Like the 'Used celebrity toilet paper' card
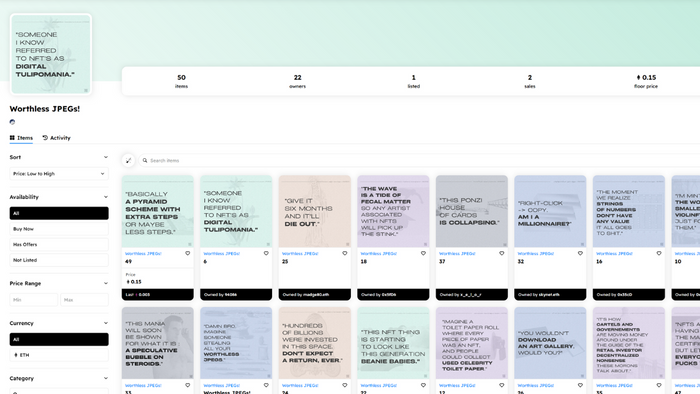 click(502, 385)
